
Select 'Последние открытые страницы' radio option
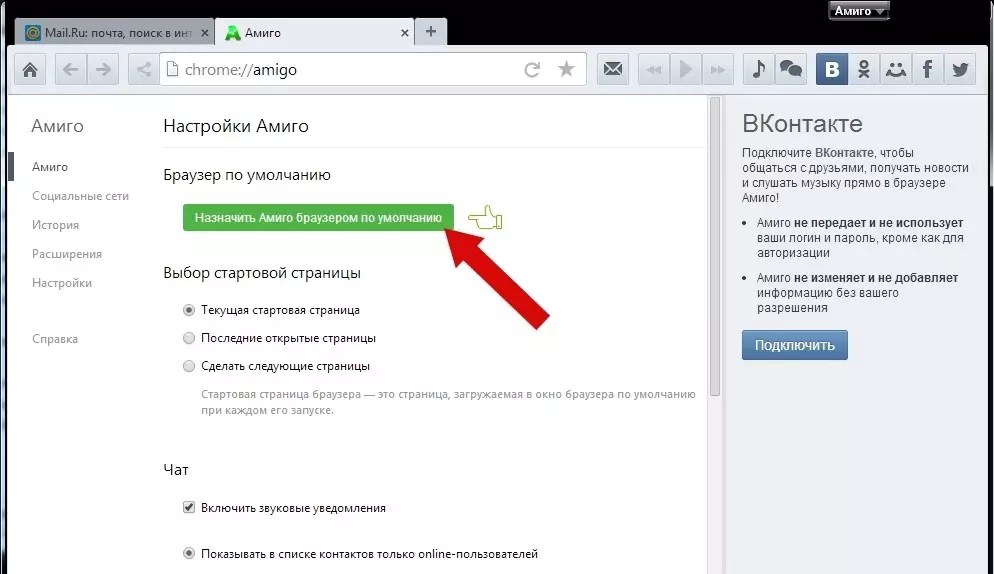pyautogui.click(x=189, y=338)
